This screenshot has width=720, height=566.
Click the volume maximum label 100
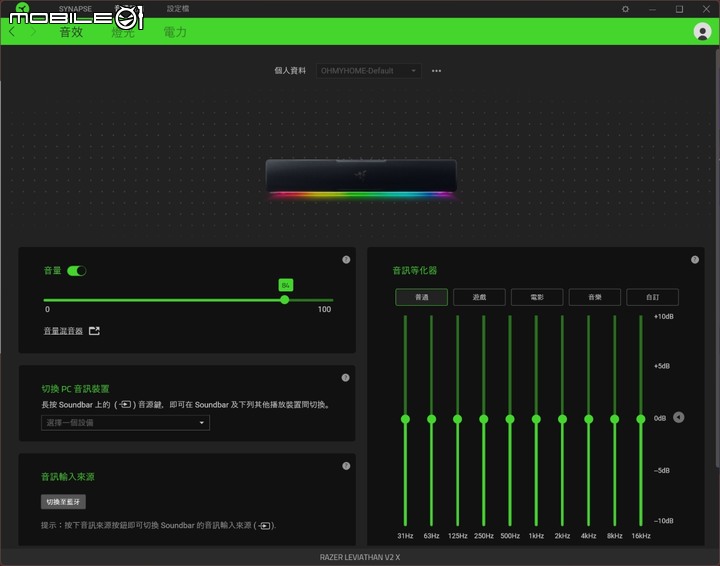324,309
